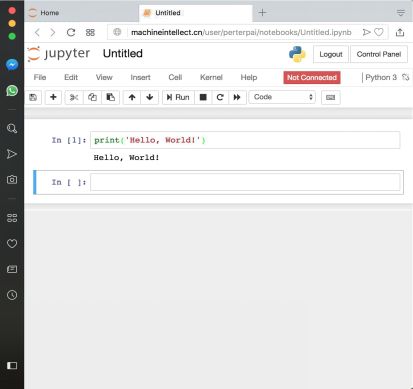The height and width of the screenshot is (389, 413).
Task: Click the address bar URL field
Action: [241, 32]
